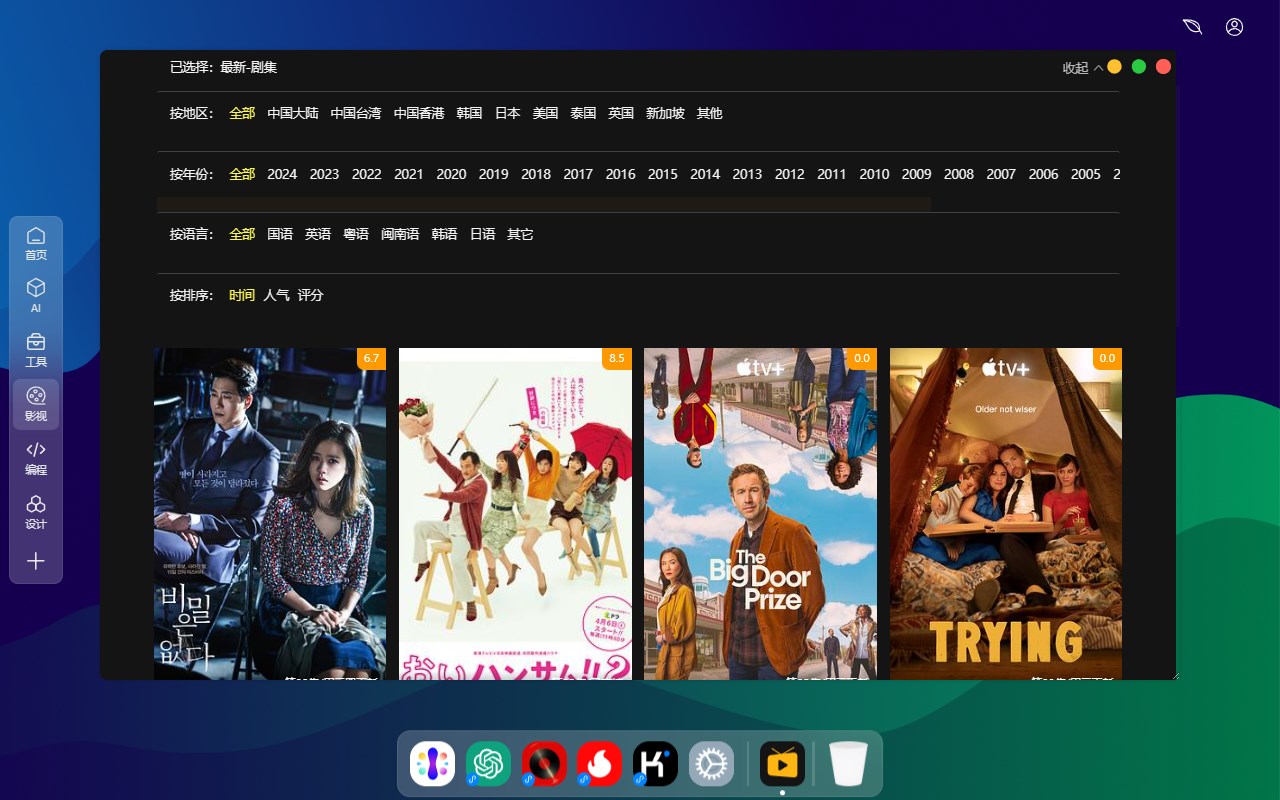Viewport: 1280px width, 800px height.
Task: Open the Trying series poster
Action: tap(1006, 514)
